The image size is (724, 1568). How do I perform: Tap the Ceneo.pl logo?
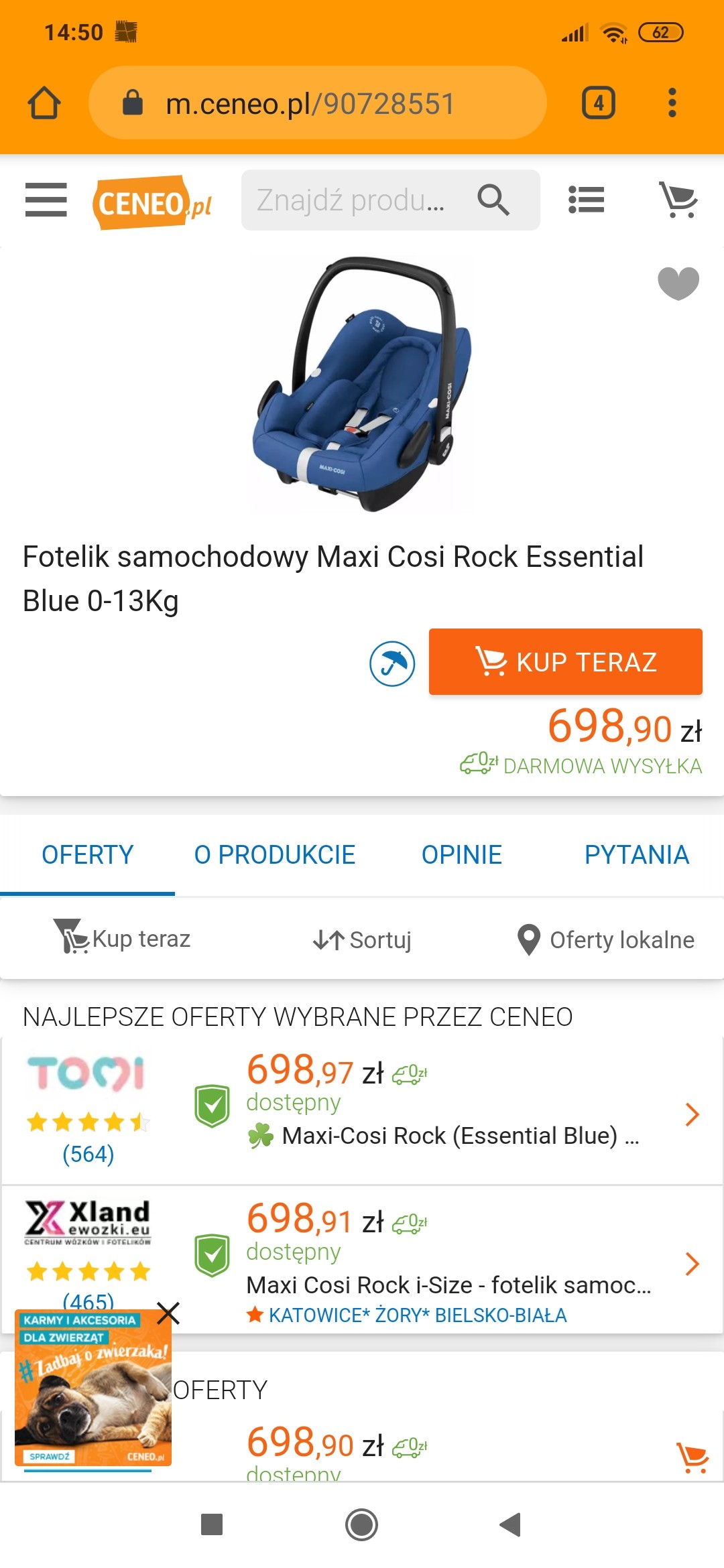[154, 202]
